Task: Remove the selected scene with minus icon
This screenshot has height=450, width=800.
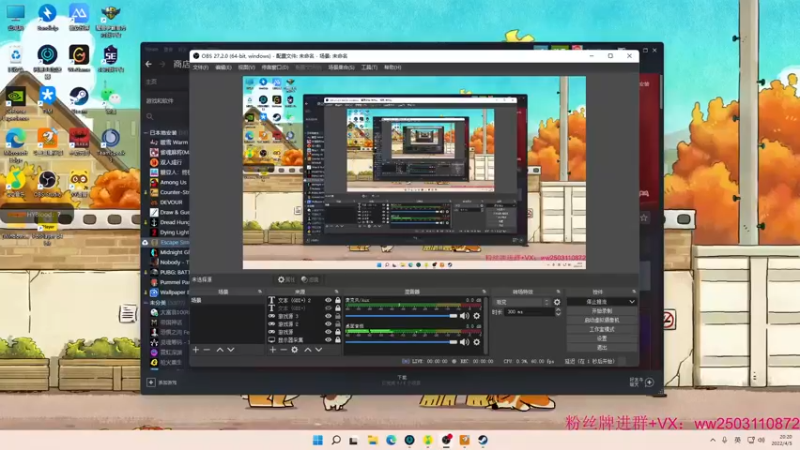Action: 207,350
